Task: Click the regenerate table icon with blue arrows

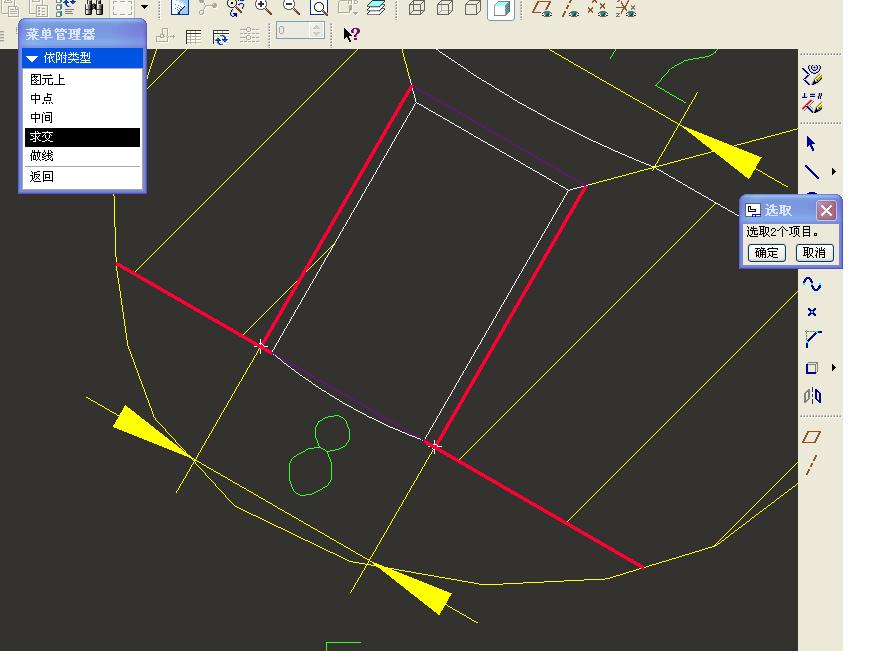Action: tap(221, 37)
